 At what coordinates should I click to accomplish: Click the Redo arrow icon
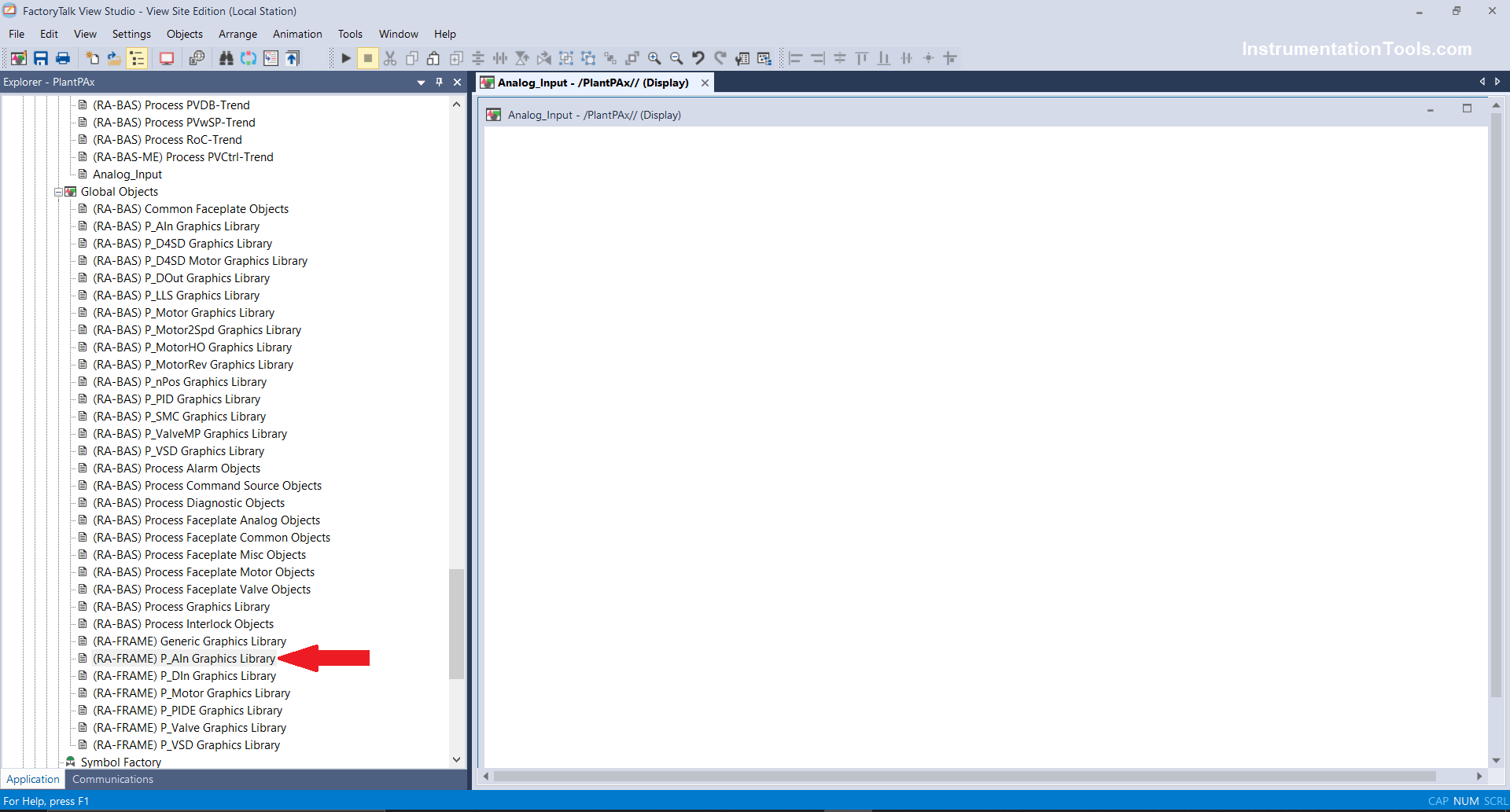pyautogui.click(x=720, y=58)
